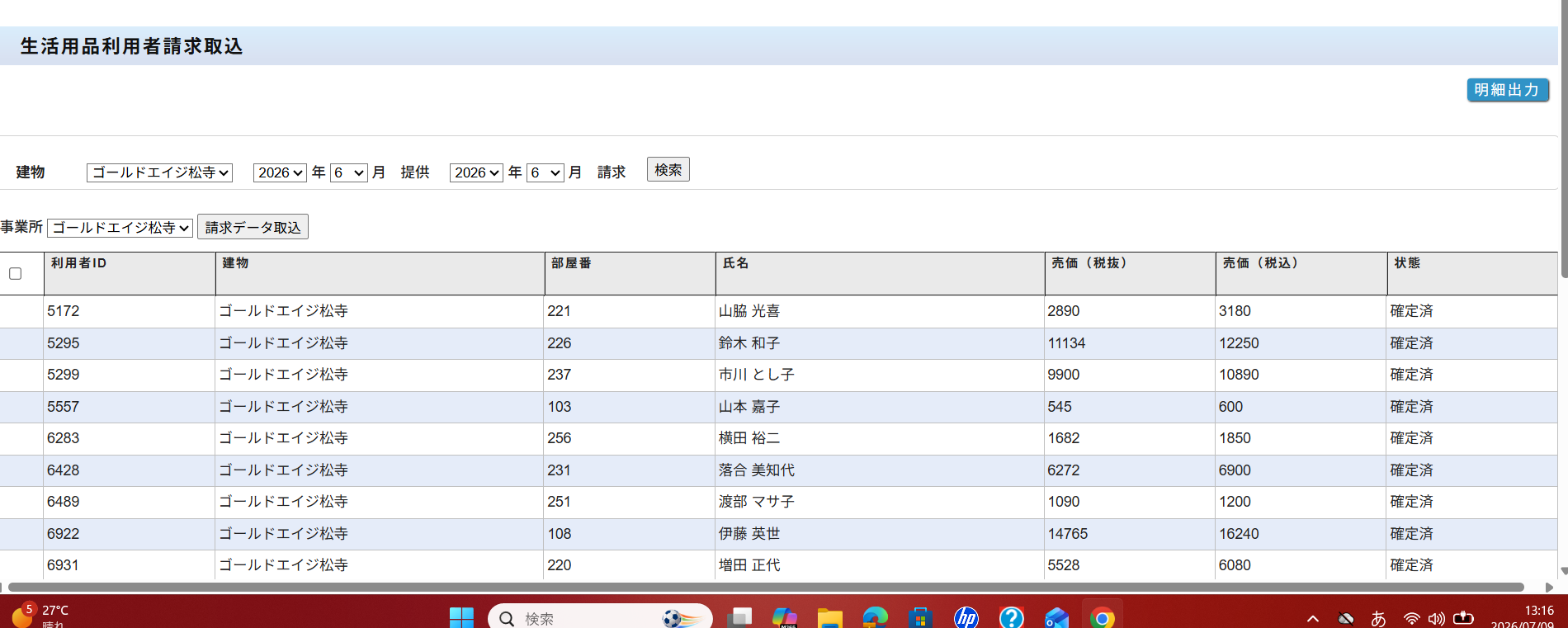
Task: Open the 請求 month dropdown
Action: tap(545, 172)
